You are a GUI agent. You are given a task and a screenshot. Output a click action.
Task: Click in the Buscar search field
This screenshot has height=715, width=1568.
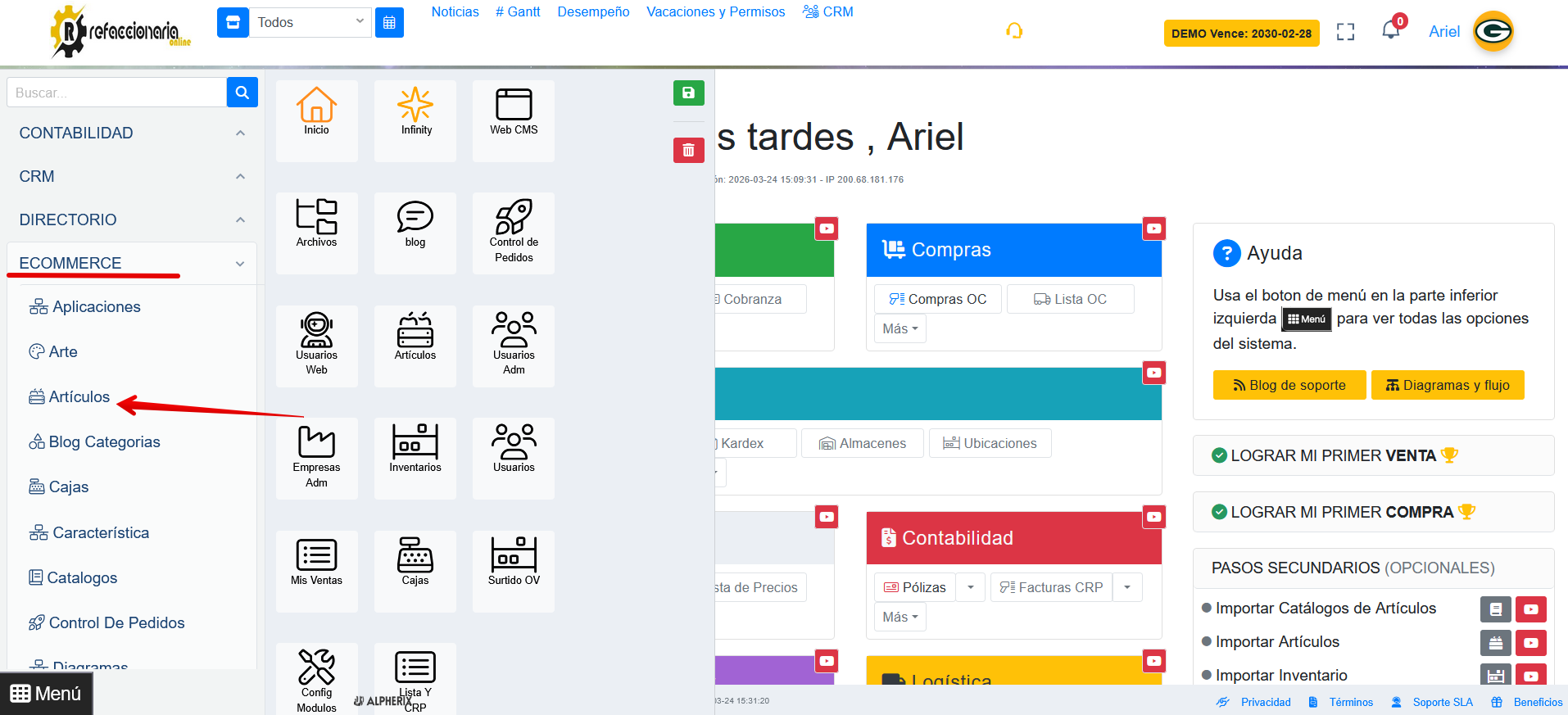pos(116,93)
